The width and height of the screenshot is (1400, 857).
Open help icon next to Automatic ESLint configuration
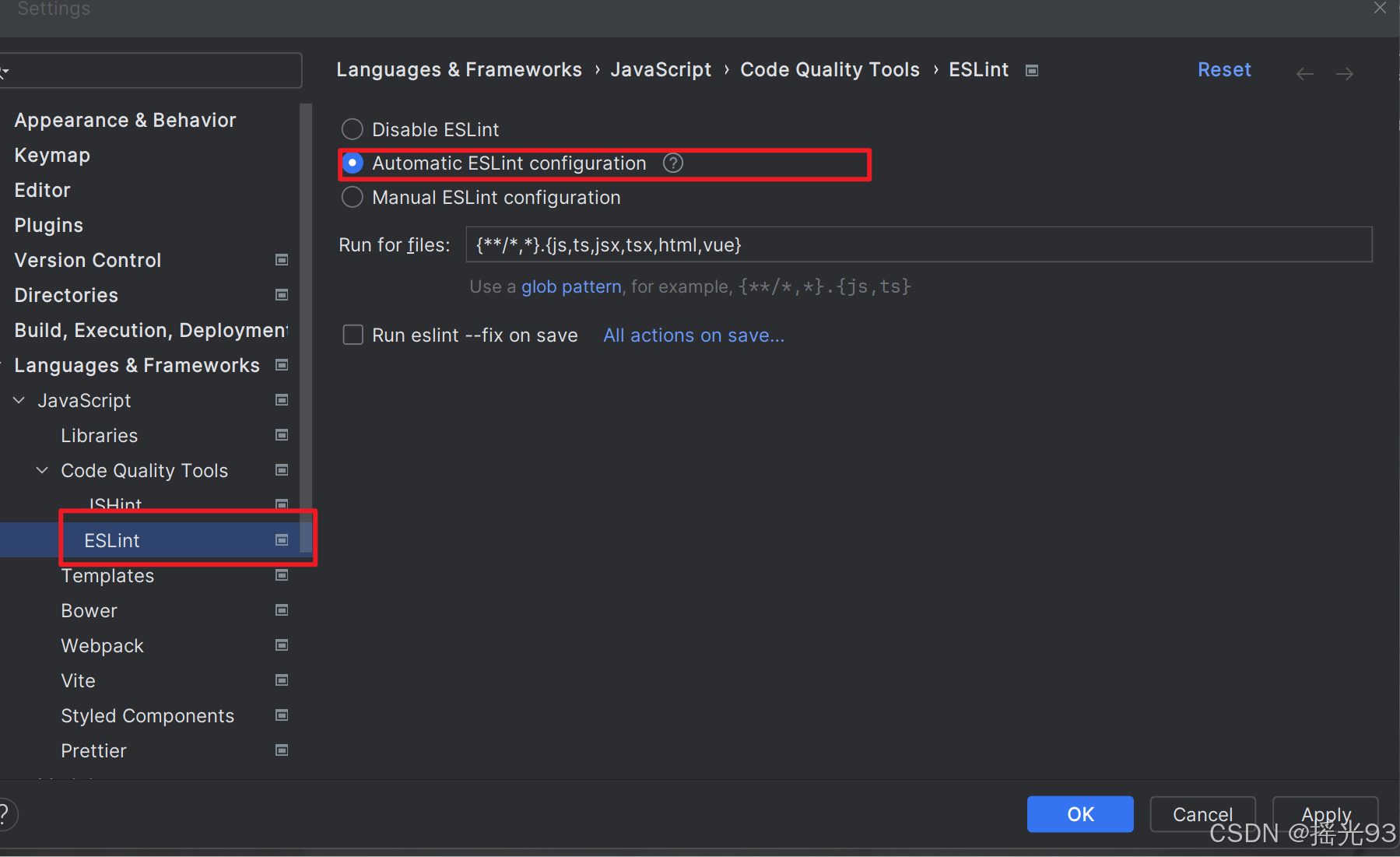pos(673,163)
